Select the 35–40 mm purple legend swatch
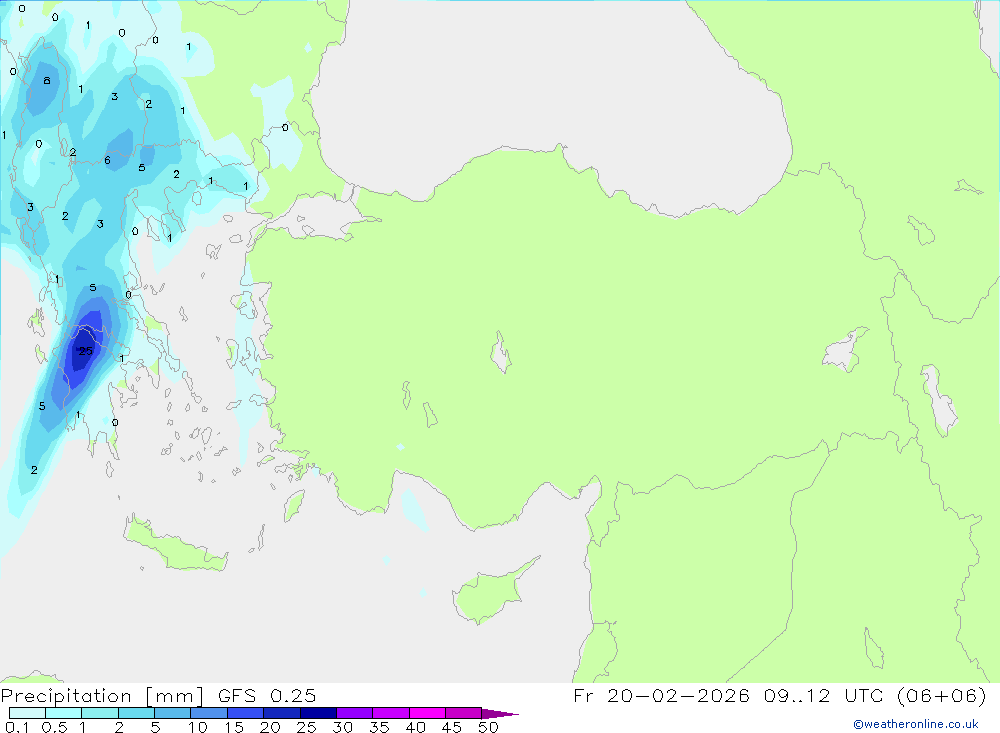1000x733 pixels. tap(390, 713)
